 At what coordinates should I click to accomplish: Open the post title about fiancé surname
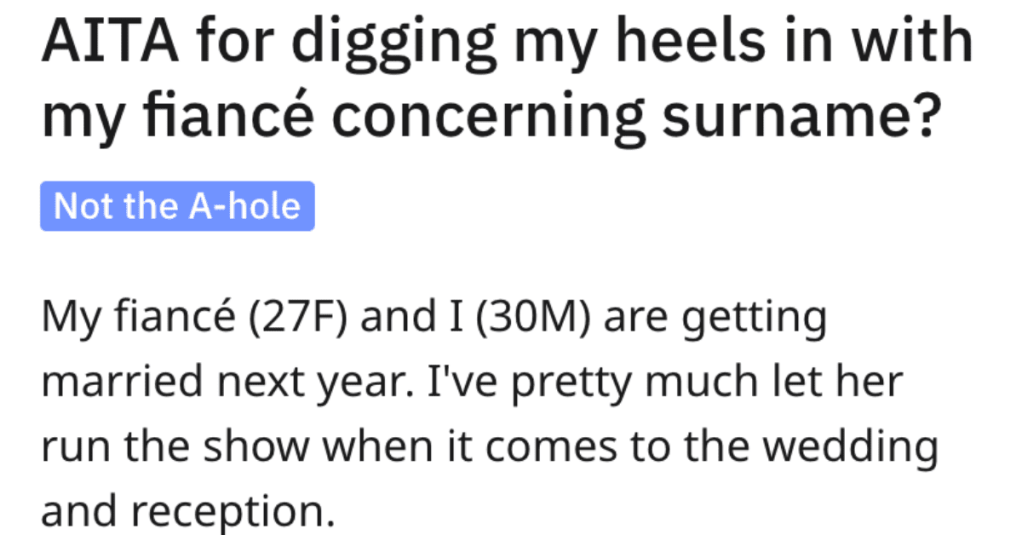(507, 78)
